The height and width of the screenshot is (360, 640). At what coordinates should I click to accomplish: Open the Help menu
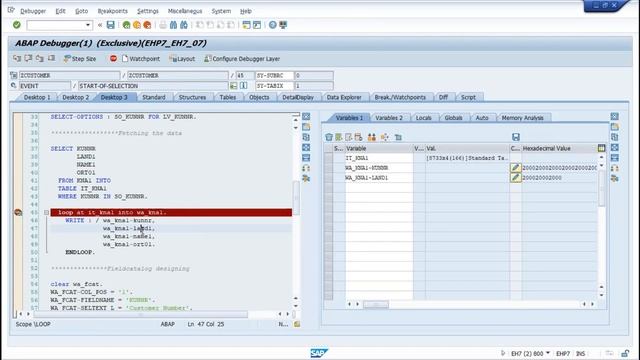click(x=245, y=11)
